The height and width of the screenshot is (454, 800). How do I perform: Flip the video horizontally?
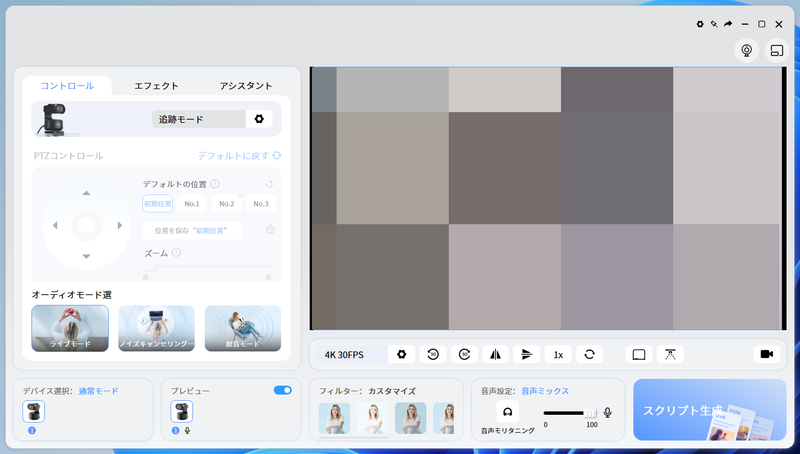pos(495,354)
